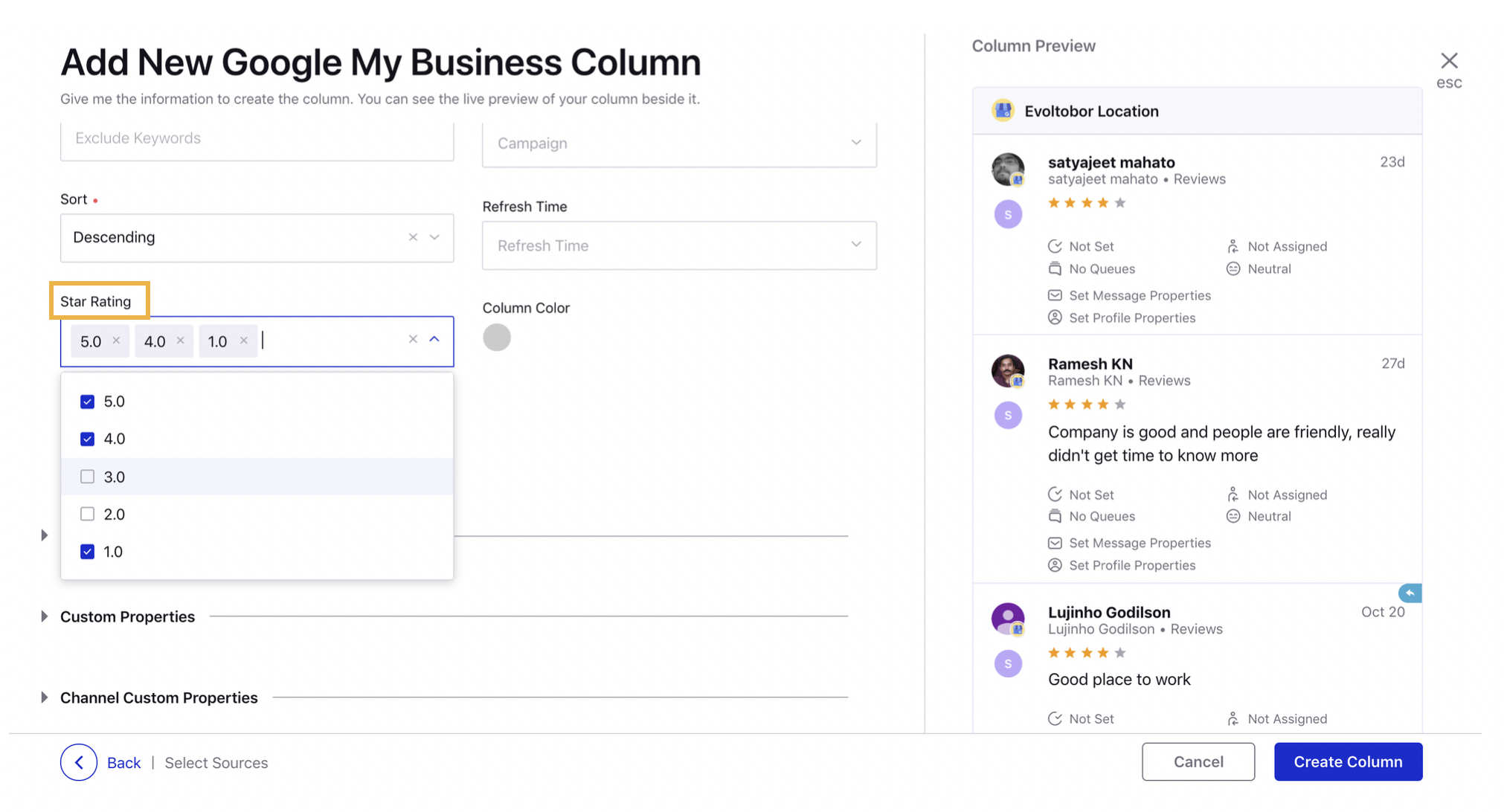Uncheck the 5.0 rating checkbox

(x=87, y=402)
